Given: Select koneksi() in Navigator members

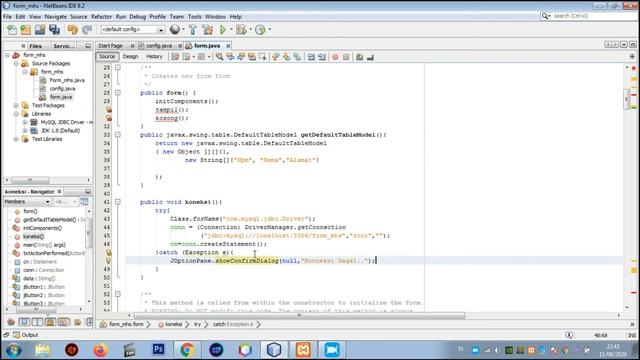Looking at the screenshot, I should [33, 237].
